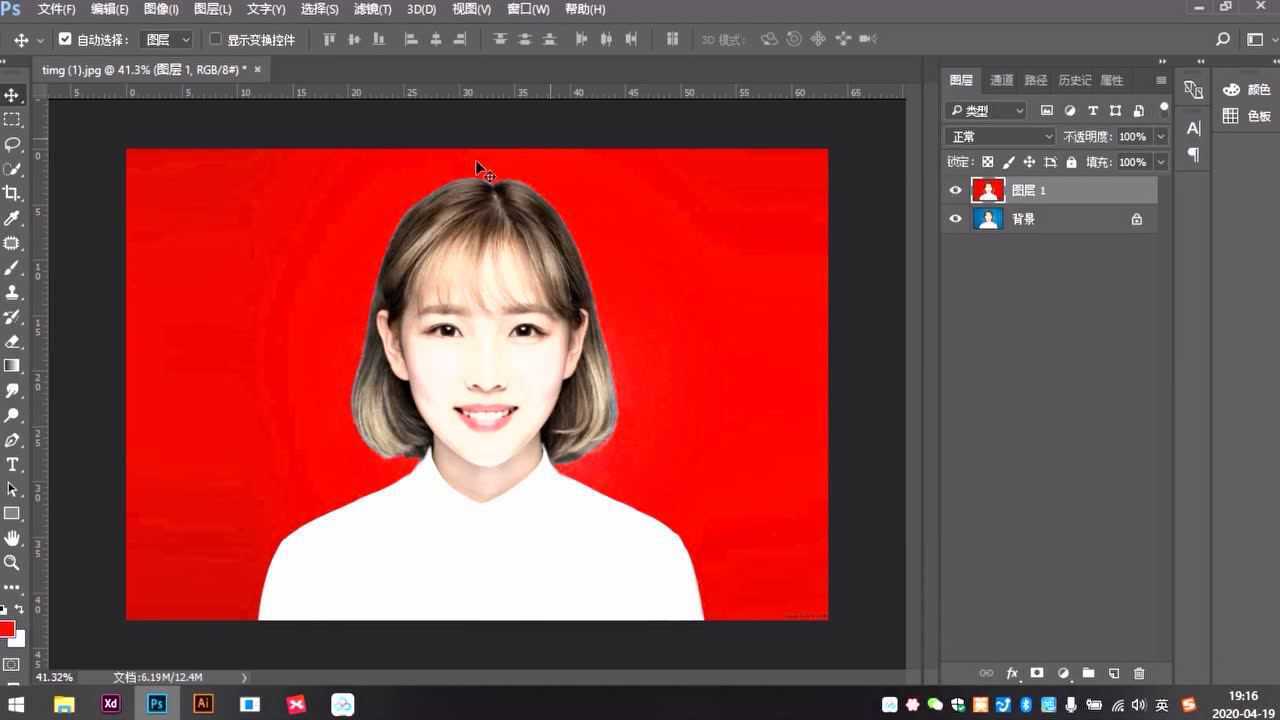Switch to 历史记录 tab
Image resolution: width=1280 pixels, height=720 pixels.
[1075, 80]
